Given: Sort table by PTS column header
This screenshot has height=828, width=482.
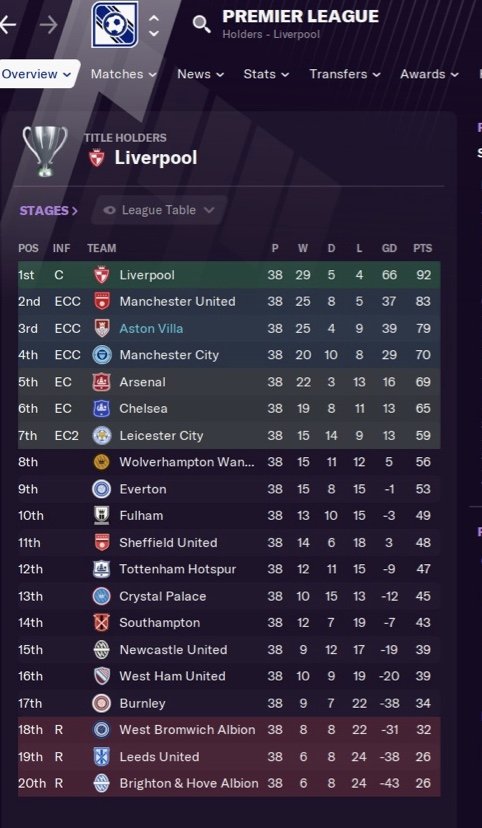Looking at the screenshot, I should (x=422, y=248).
